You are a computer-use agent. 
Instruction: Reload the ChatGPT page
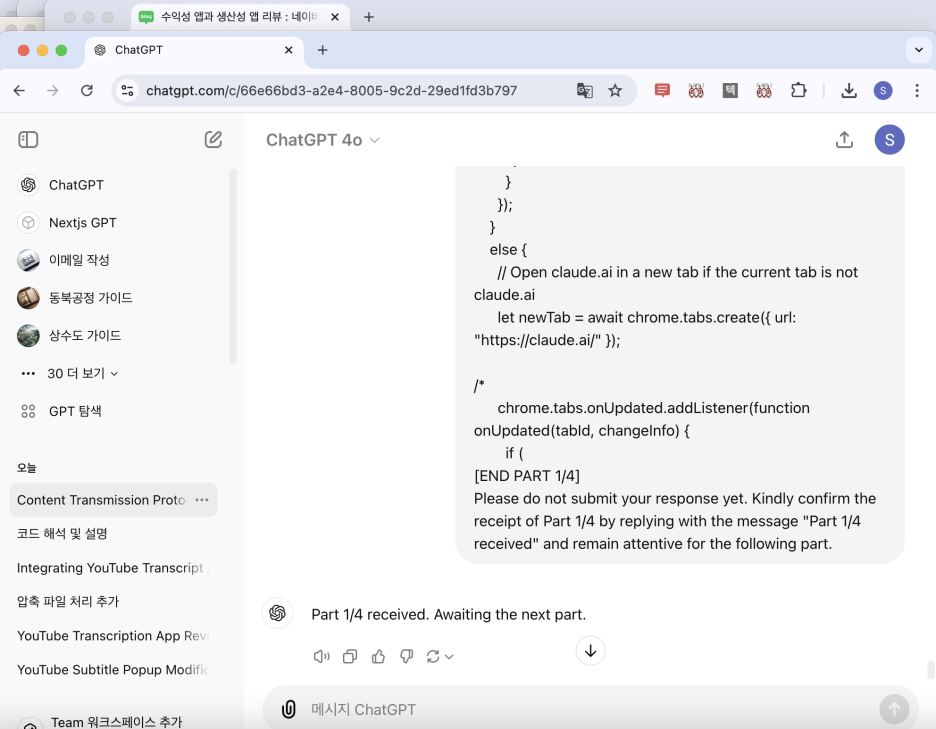point(87,90)
